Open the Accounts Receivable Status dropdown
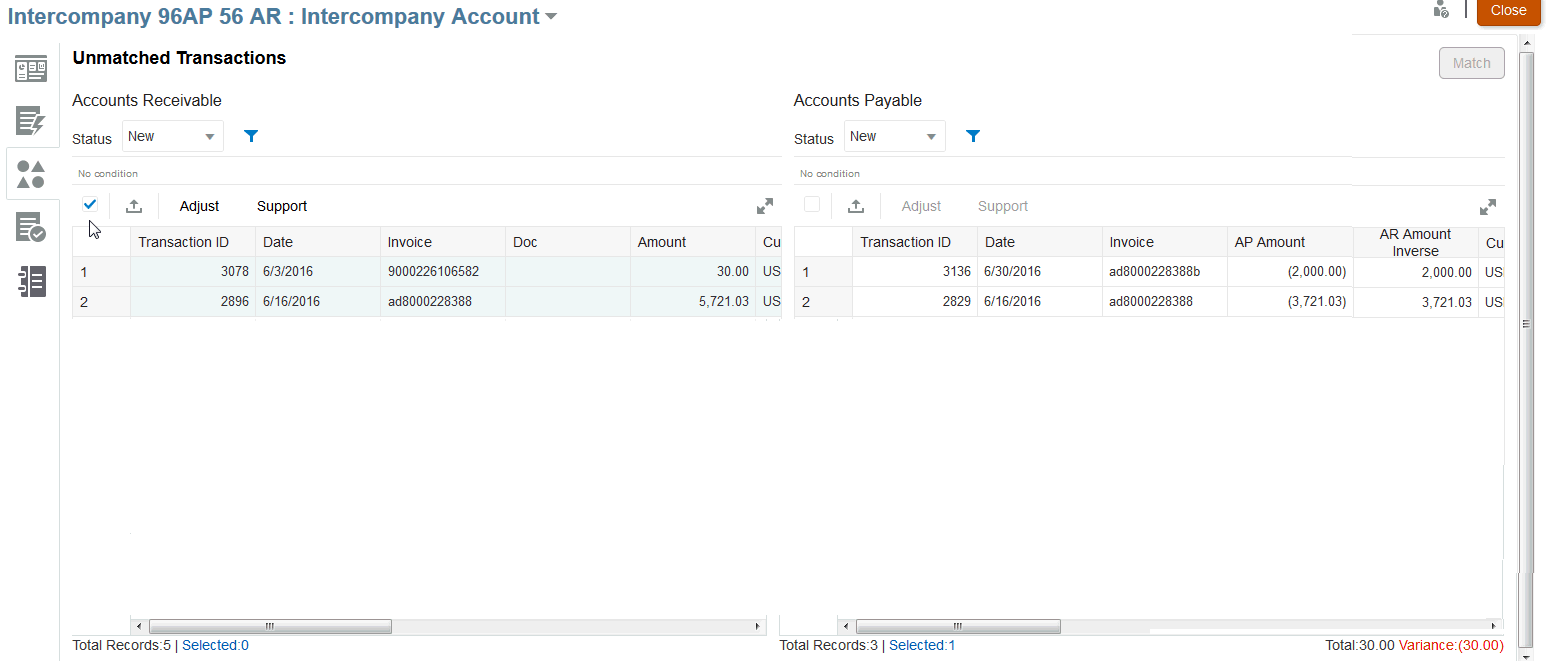Viewport: 1547px width, 661px height. (x=171, y=135)
